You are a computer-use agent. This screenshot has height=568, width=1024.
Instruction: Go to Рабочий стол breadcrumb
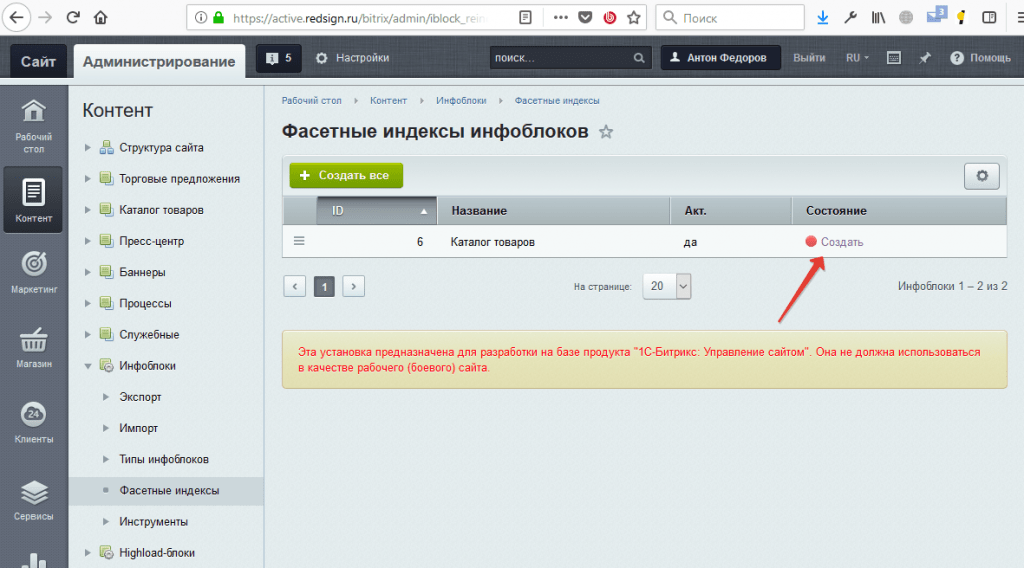click(x=312, y=101)
